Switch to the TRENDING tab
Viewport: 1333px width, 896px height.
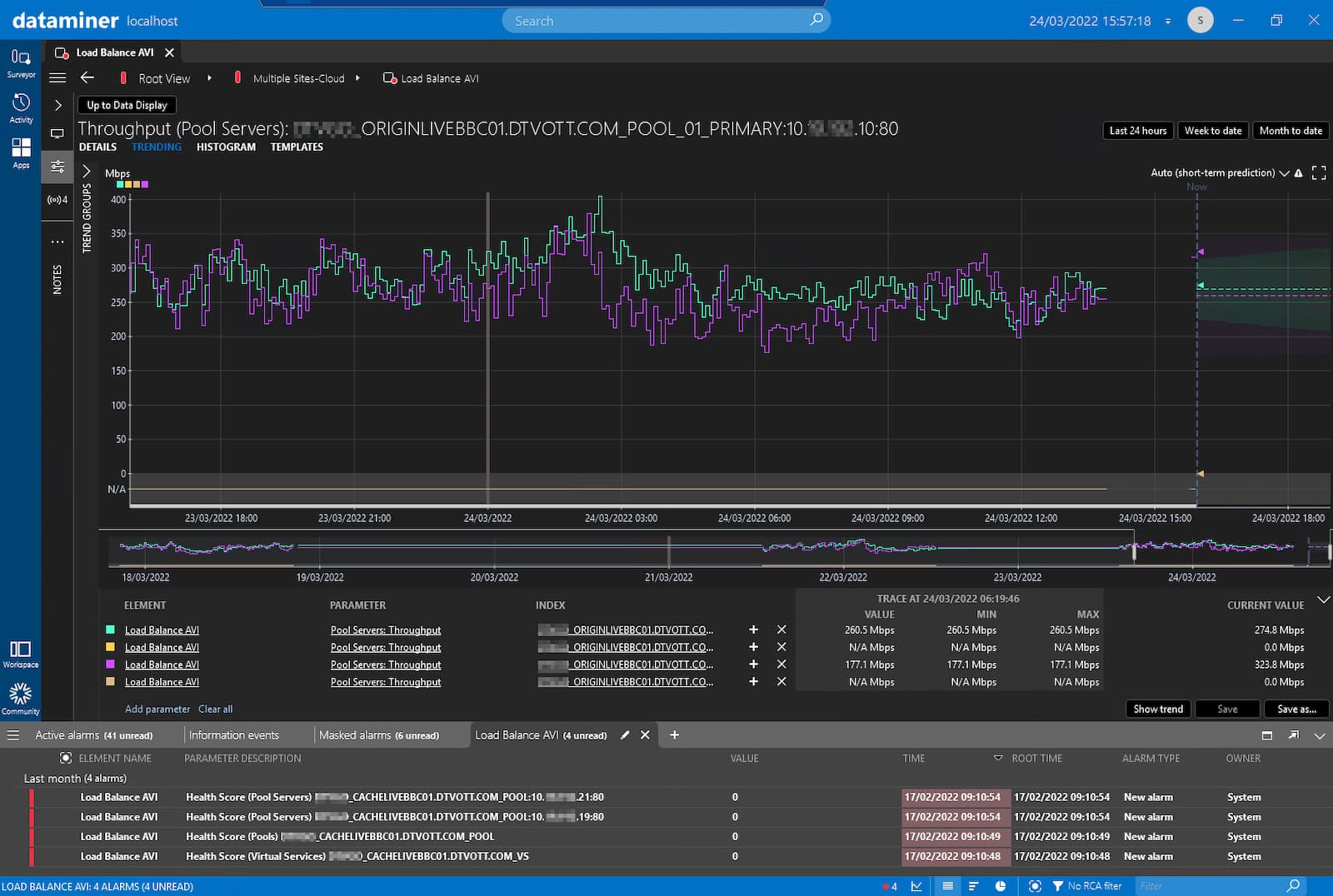click(157, 147)
